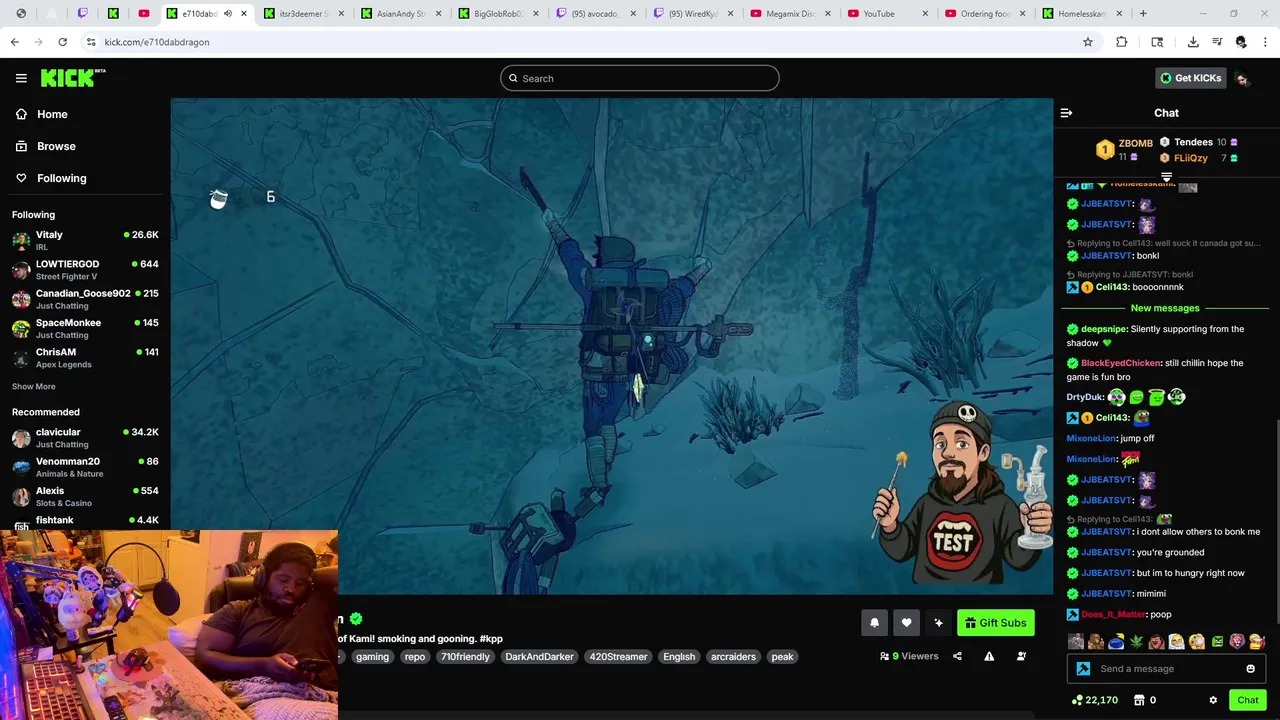The height and width of the screenshot is (720, 1280).
Task: Select the DarkAndDarker tag
Action: coord(539,656)
